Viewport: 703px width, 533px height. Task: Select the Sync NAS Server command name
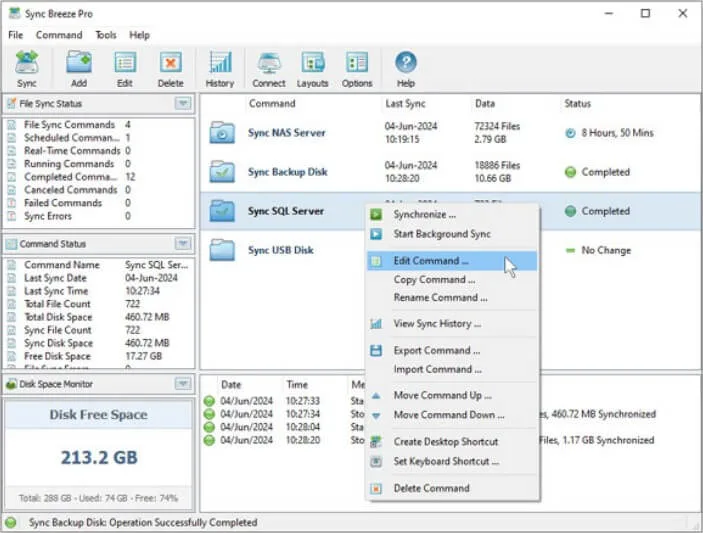click(286, 133)
